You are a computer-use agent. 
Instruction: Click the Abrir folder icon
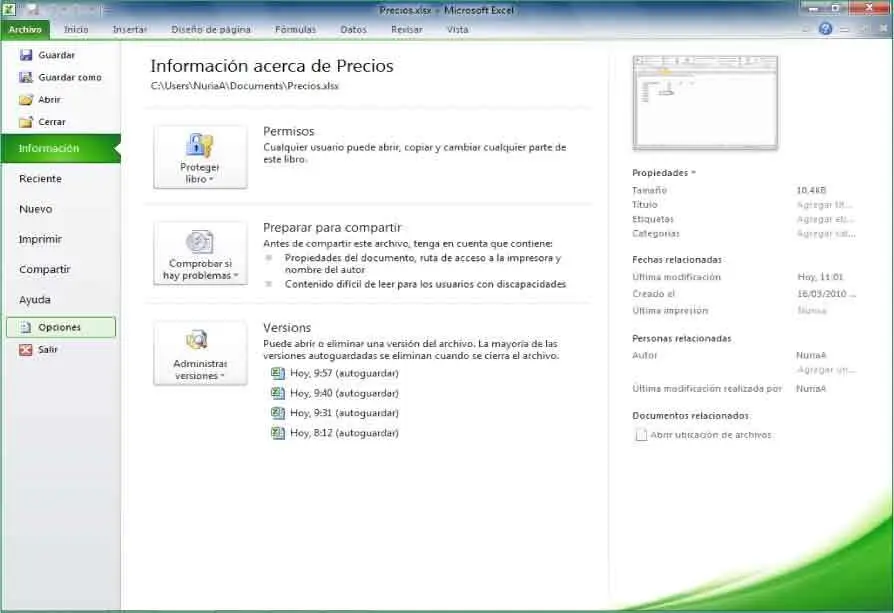(x=26, y=100)
